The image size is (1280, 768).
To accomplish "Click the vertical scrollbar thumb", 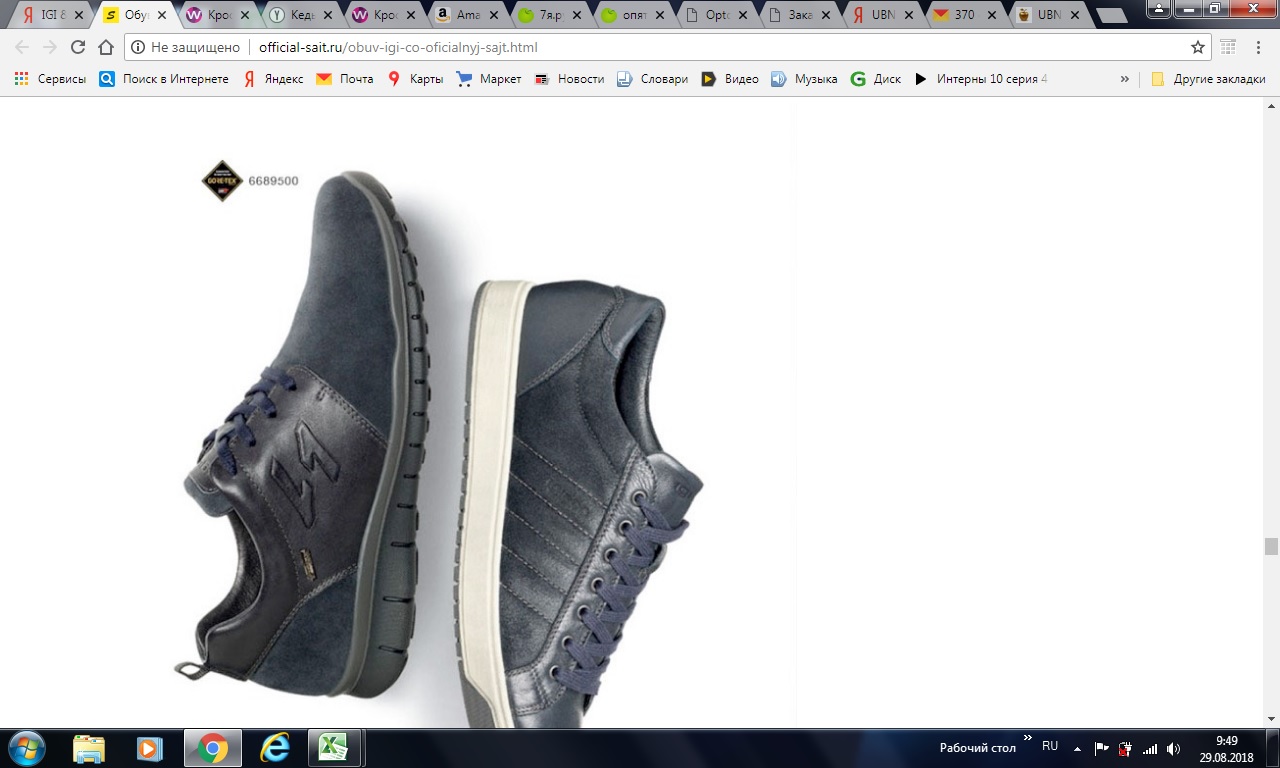I will tap(1271, 546).
